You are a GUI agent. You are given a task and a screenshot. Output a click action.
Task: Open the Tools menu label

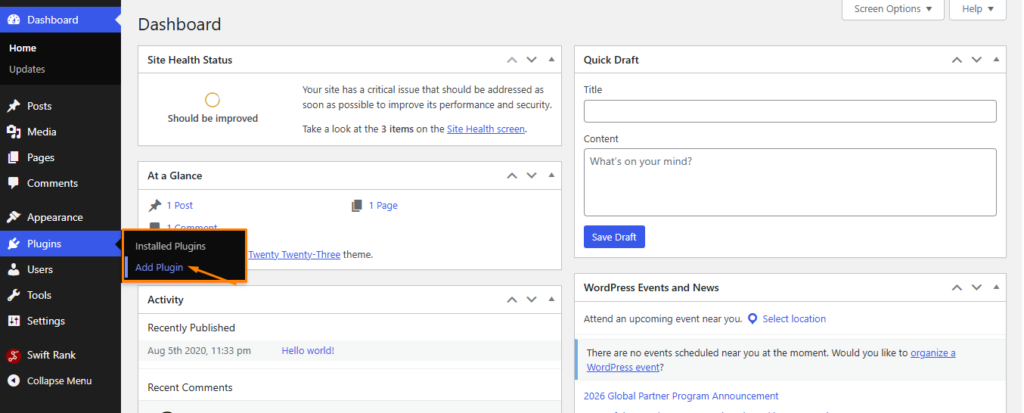coord(39,295)
